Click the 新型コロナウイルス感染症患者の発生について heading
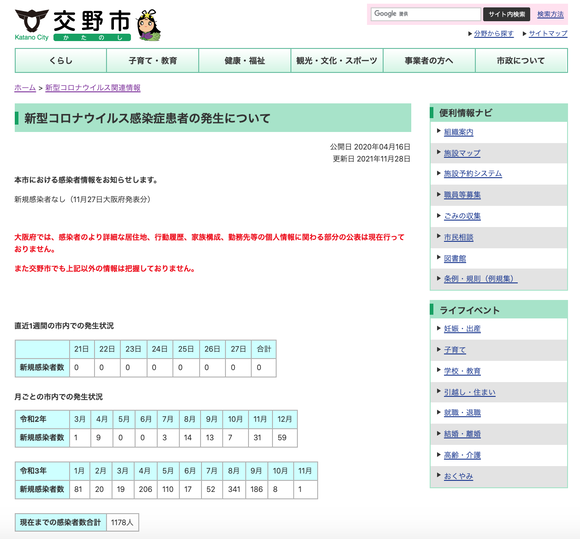This screenshot has width=580, height=539. 147,118
